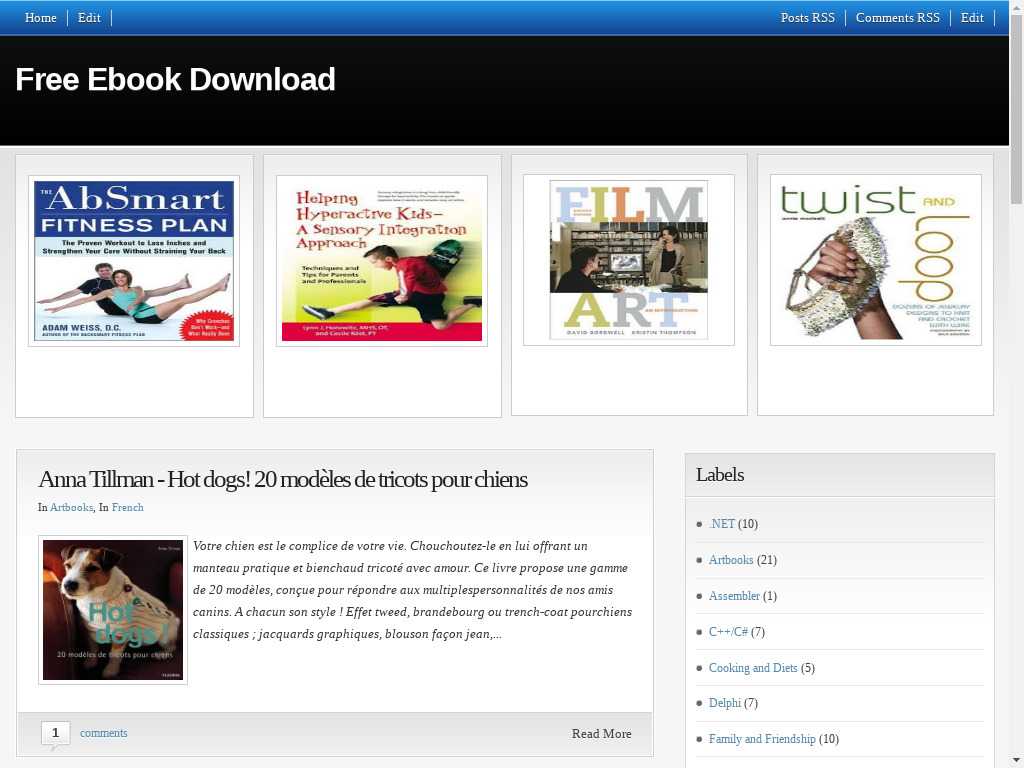The width and height of the screenshot is (1024, 768).
Task: Open the Cooking and Diets label
Action: click(x=753, y=667)
